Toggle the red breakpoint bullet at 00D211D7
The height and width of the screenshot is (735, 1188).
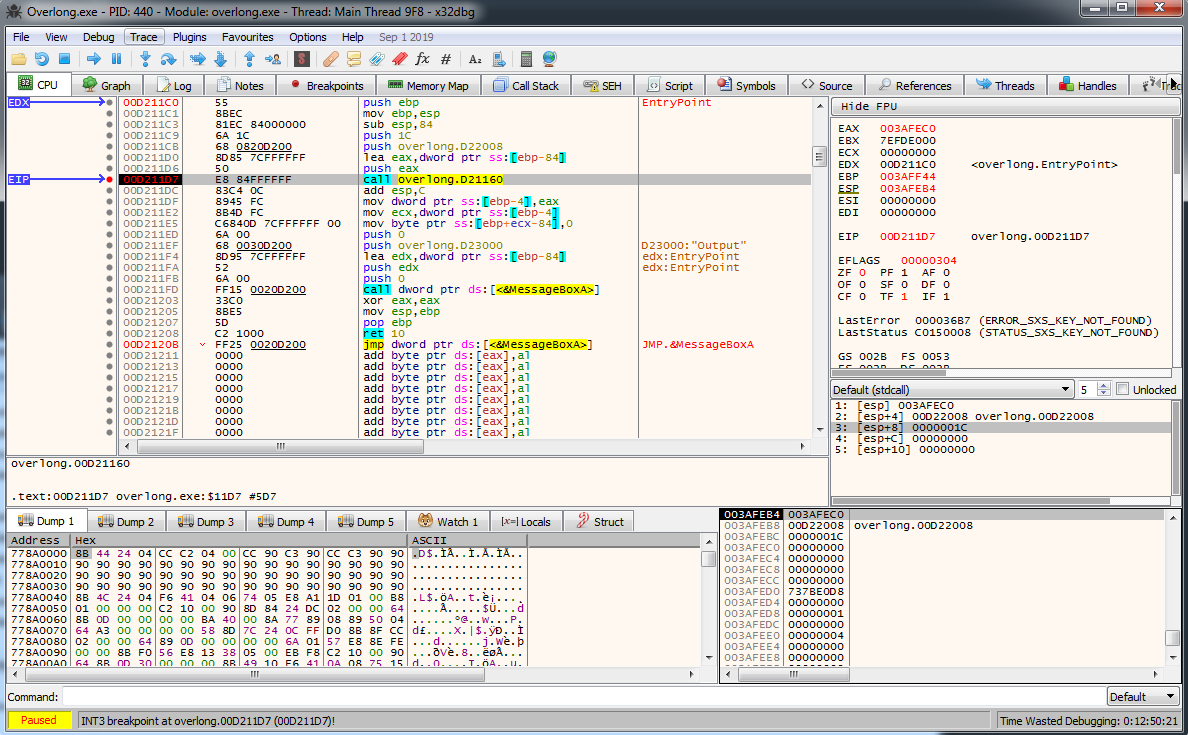[x=110, y=180]
